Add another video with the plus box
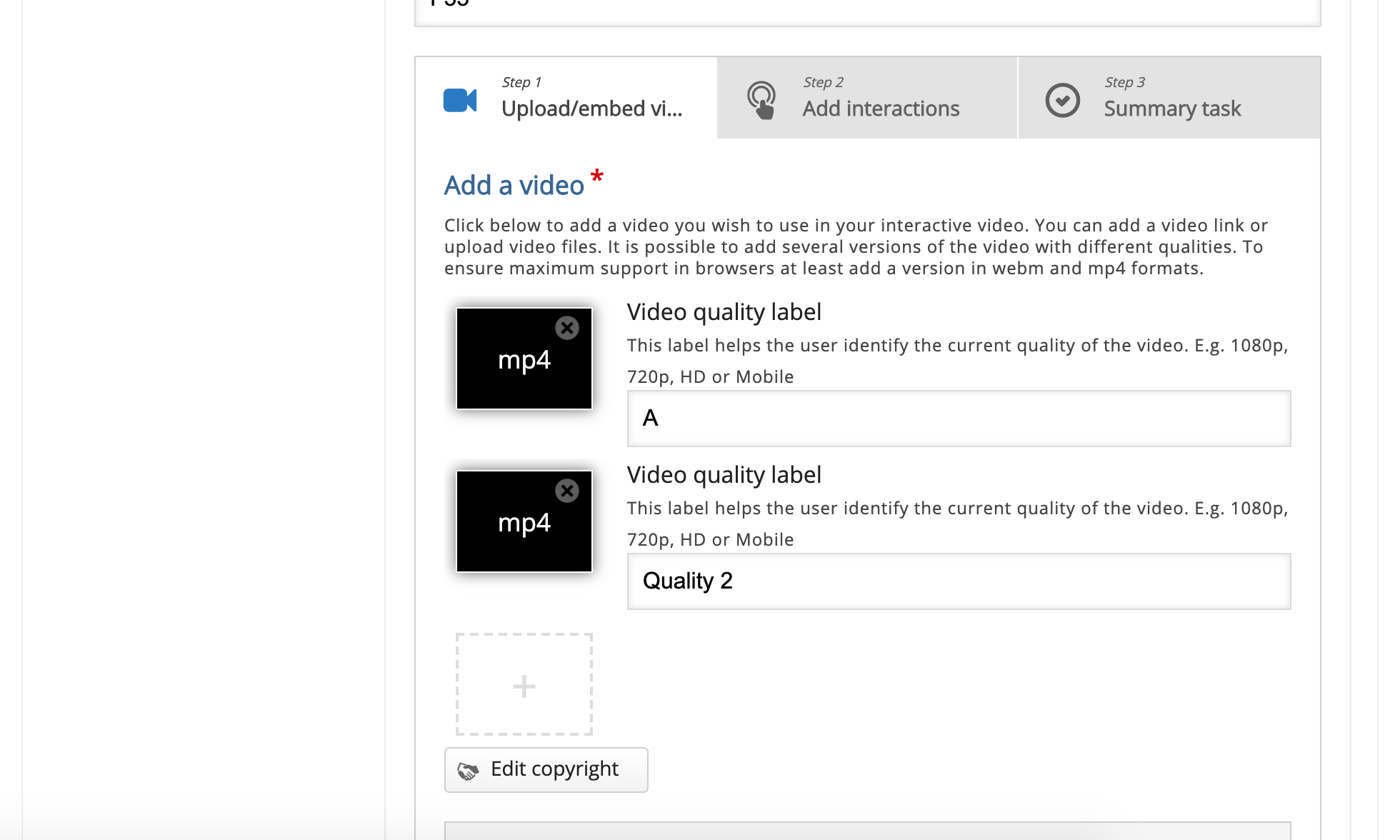 (524, 684)
